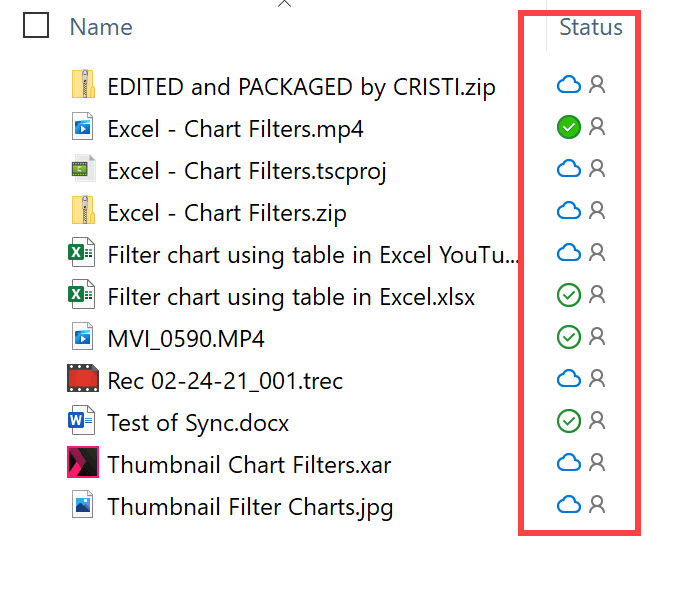The image size is (673, 595).
Task: Click shared person icon for Test of Sync.docx
Action: [597, 420]
